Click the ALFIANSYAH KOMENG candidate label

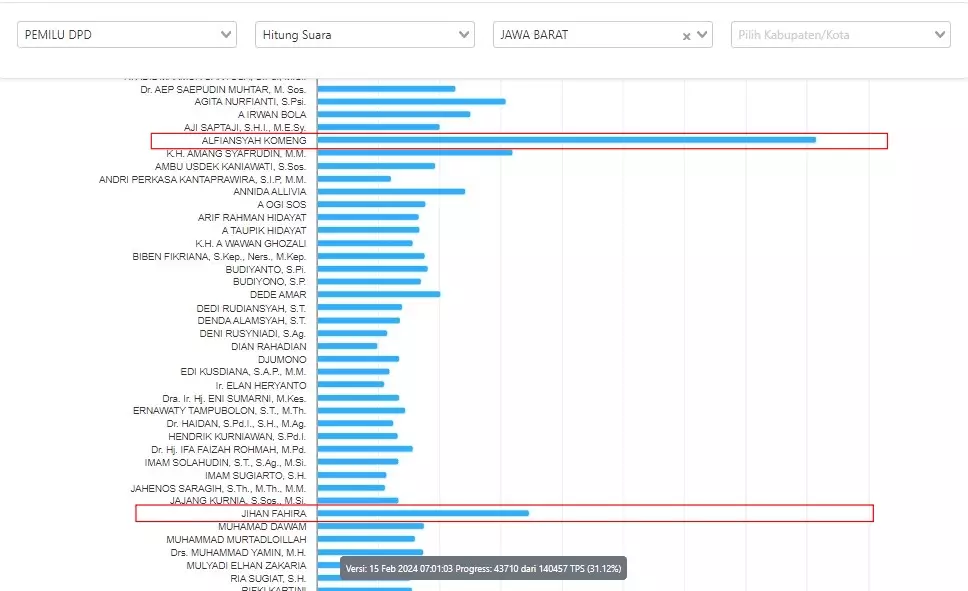[x=254, y=141]
